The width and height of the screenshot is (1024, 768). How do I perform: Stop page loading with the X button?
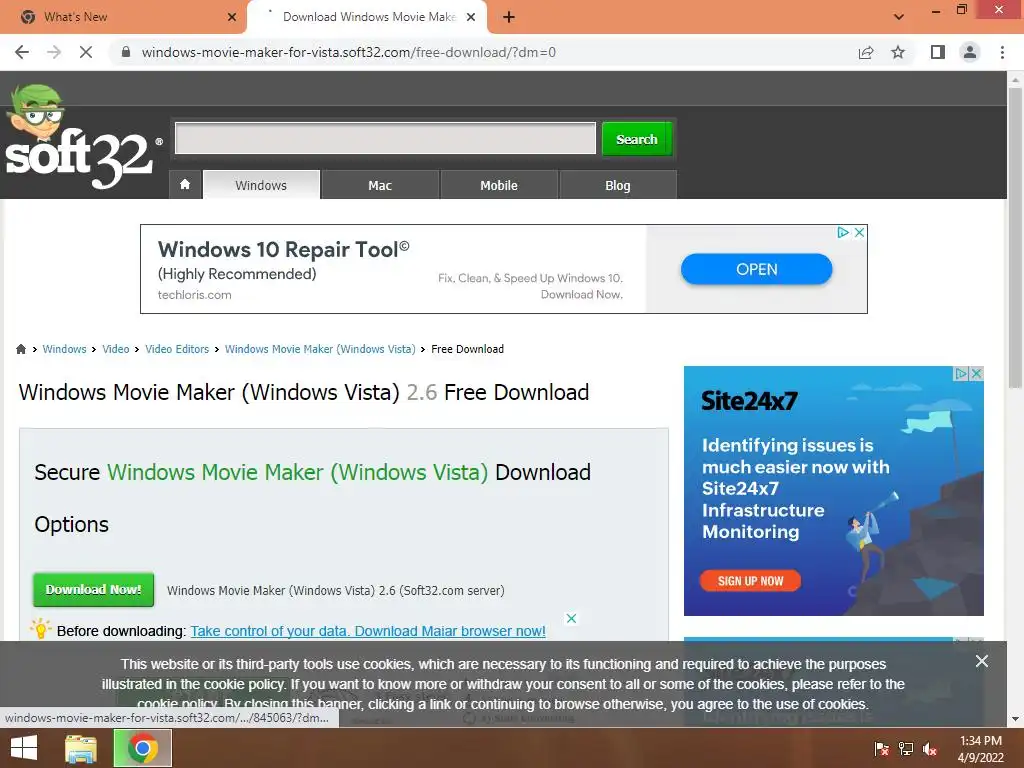86,52
